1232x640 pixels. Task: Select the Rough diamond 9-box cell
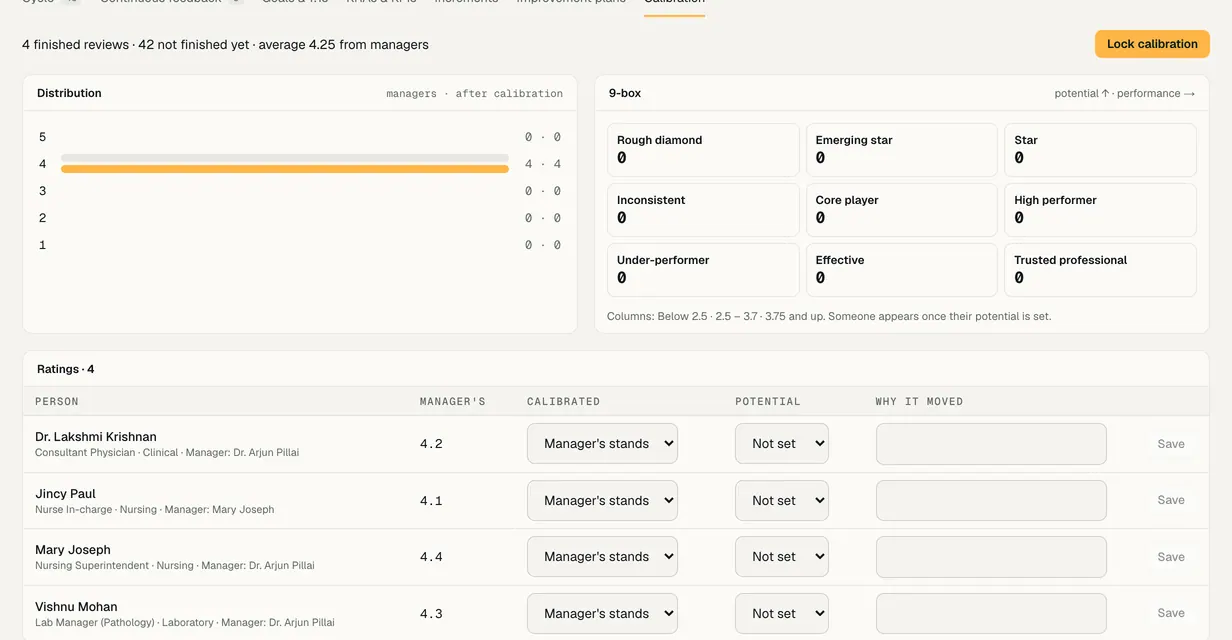click(703, 150)
